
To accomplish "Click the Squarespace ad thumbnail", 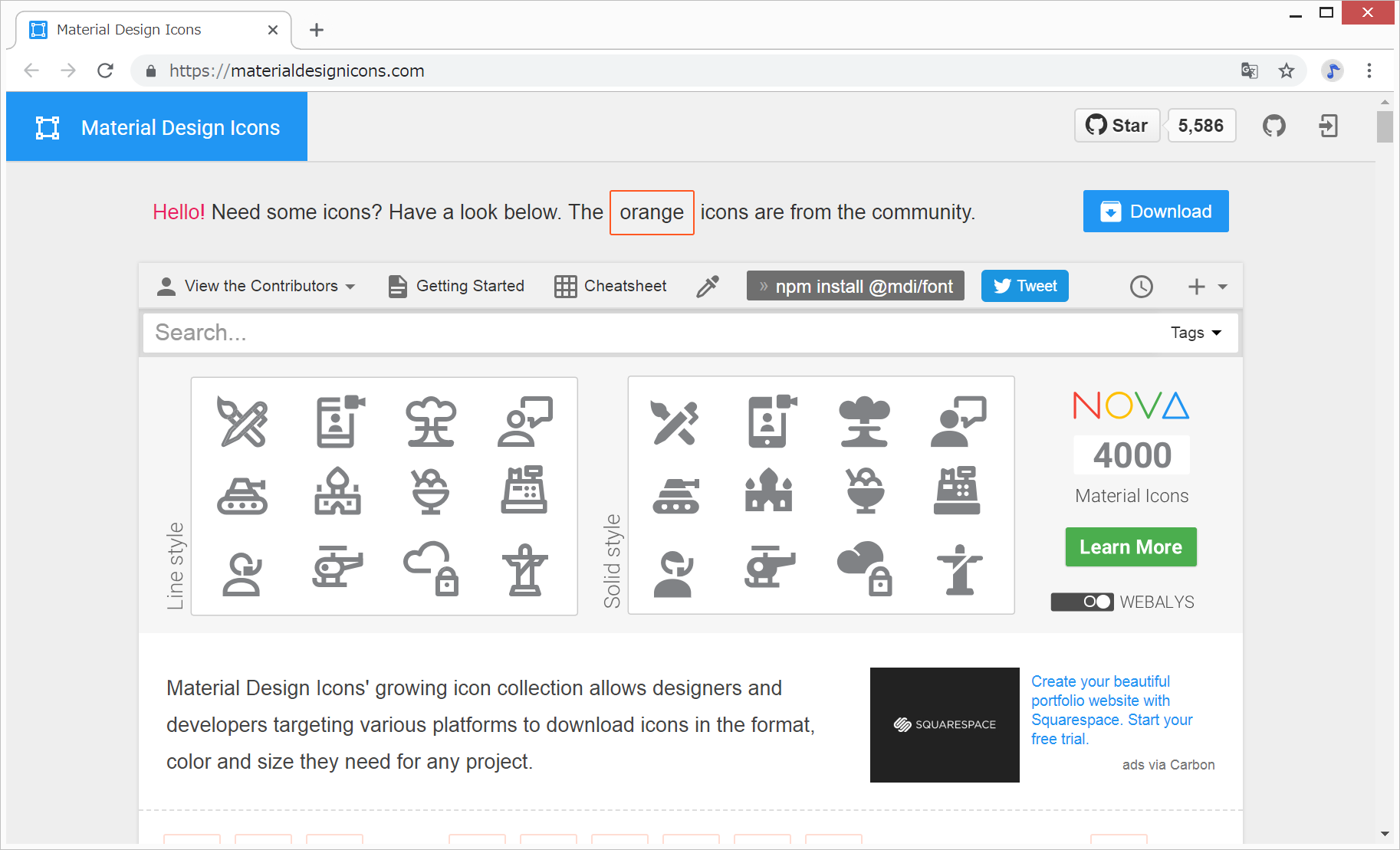I will point(945,725).
